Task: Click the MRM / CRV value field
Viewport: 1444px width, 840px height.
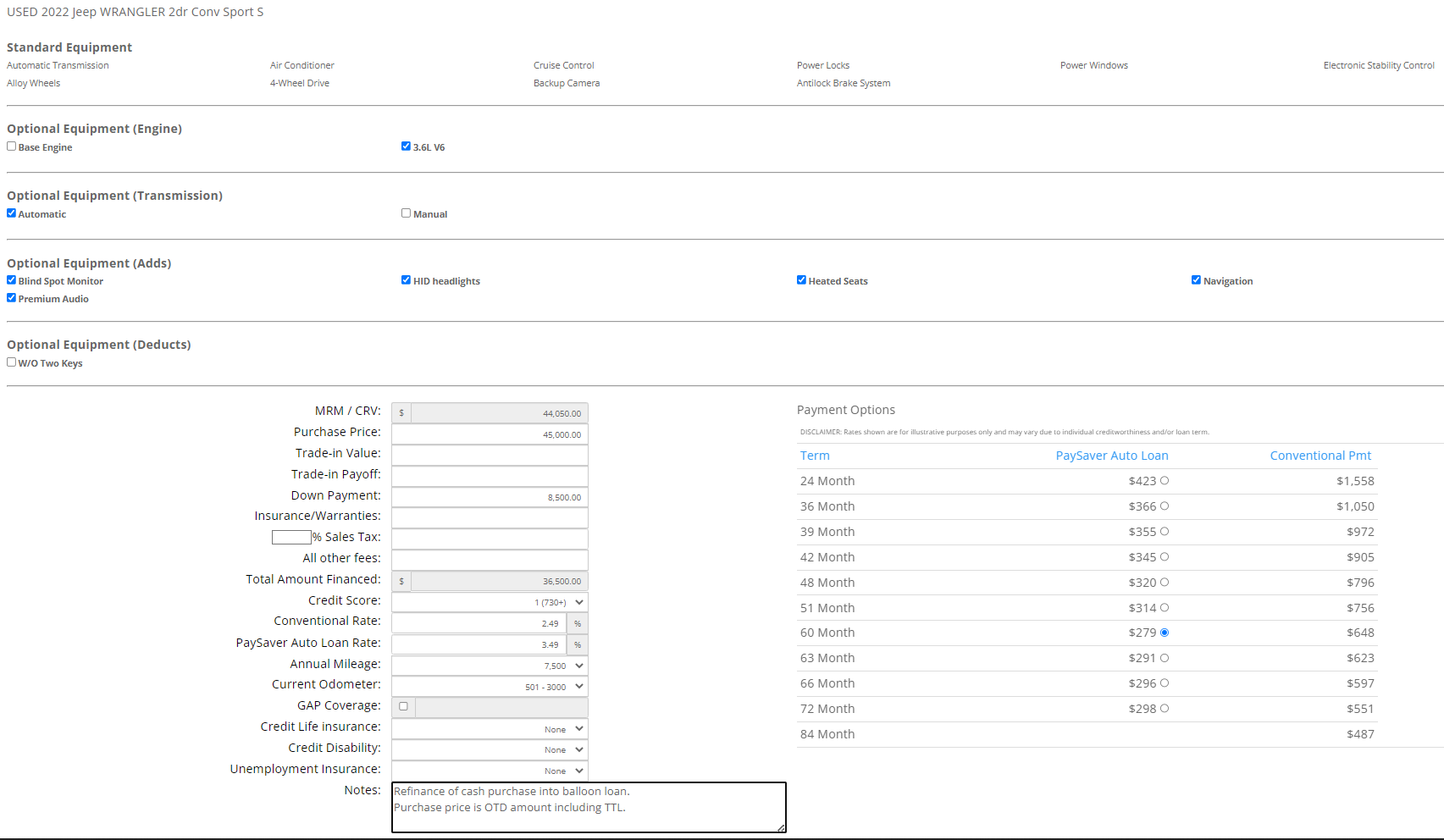Action: click(x=500, y=413)
